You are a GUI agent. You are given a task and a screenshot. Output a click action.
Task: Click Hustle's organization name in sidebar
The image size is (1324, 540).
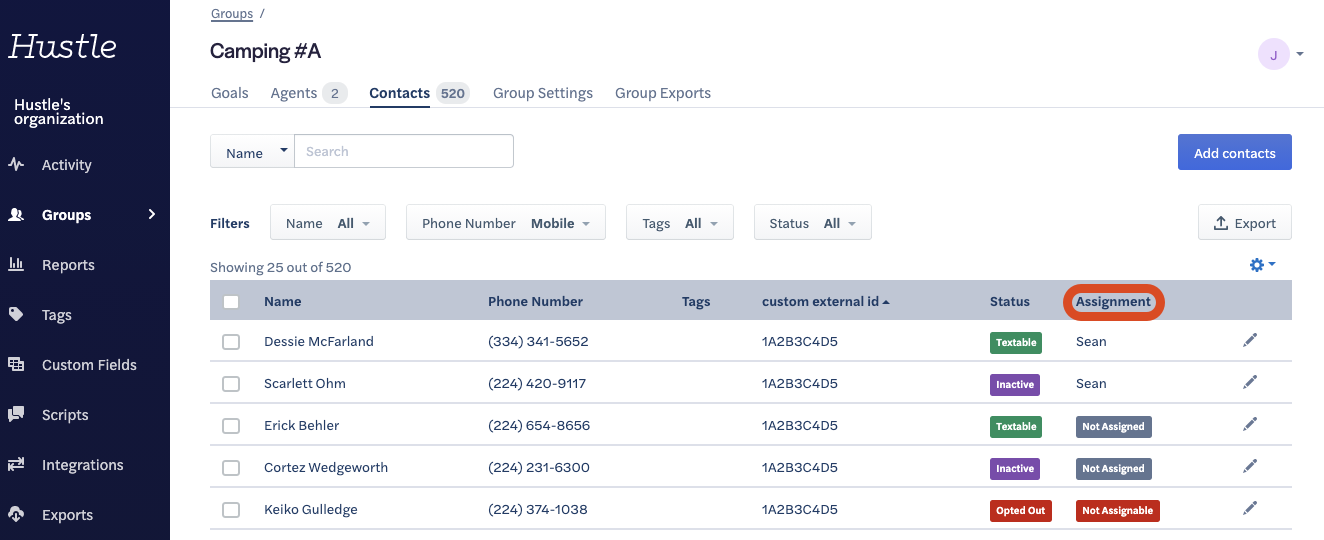point(59,112)
